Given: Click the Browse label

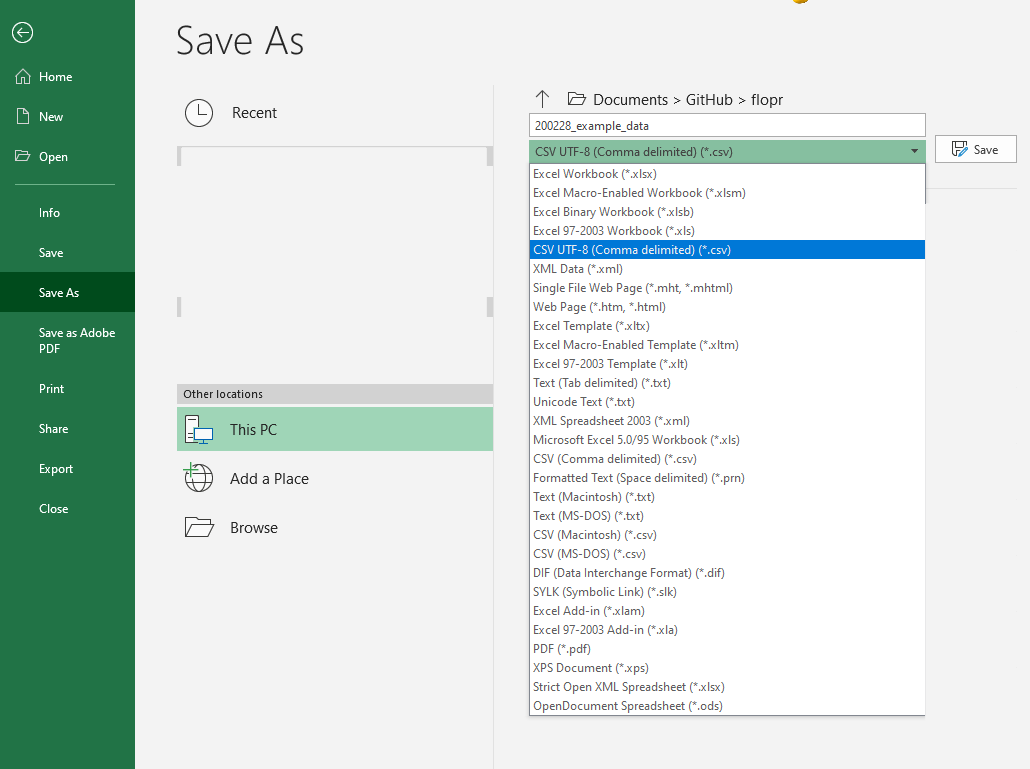Looking at the screenshot, I should (254, 528).
